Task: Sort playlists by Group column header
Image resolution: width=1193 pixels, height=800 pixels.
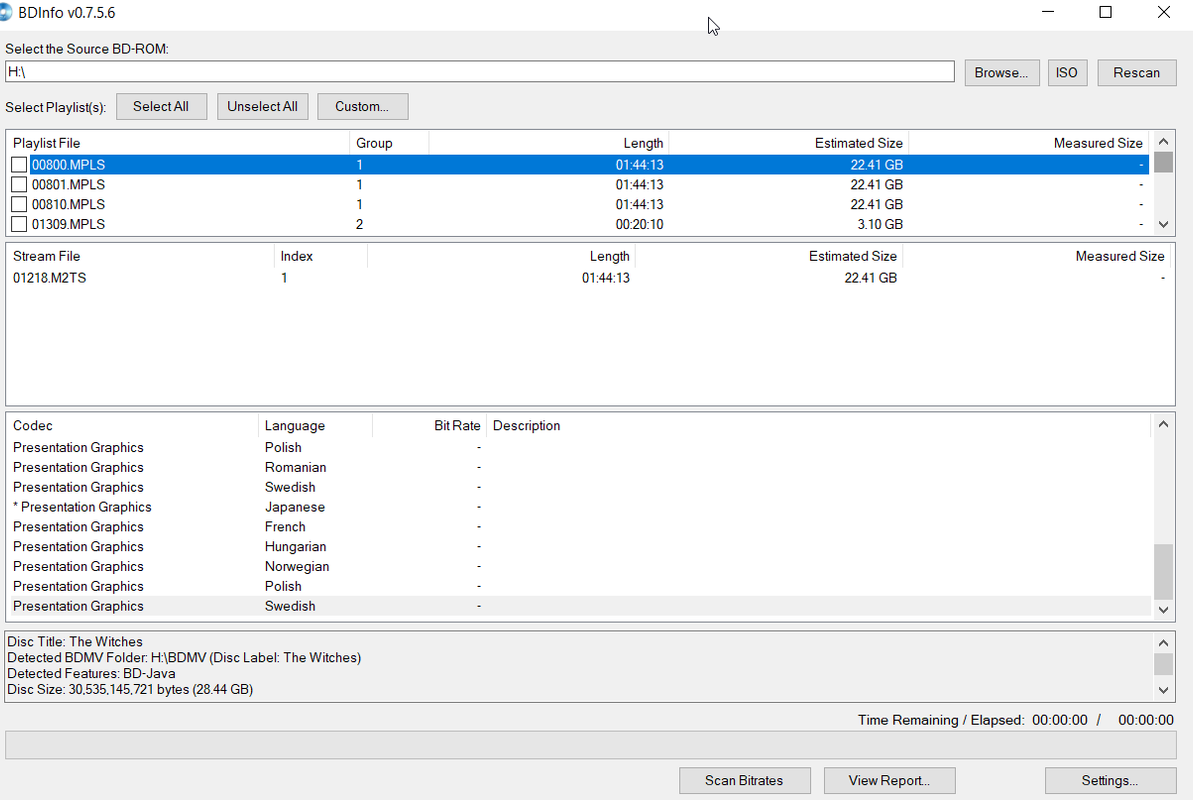Action: click(389, 143)
